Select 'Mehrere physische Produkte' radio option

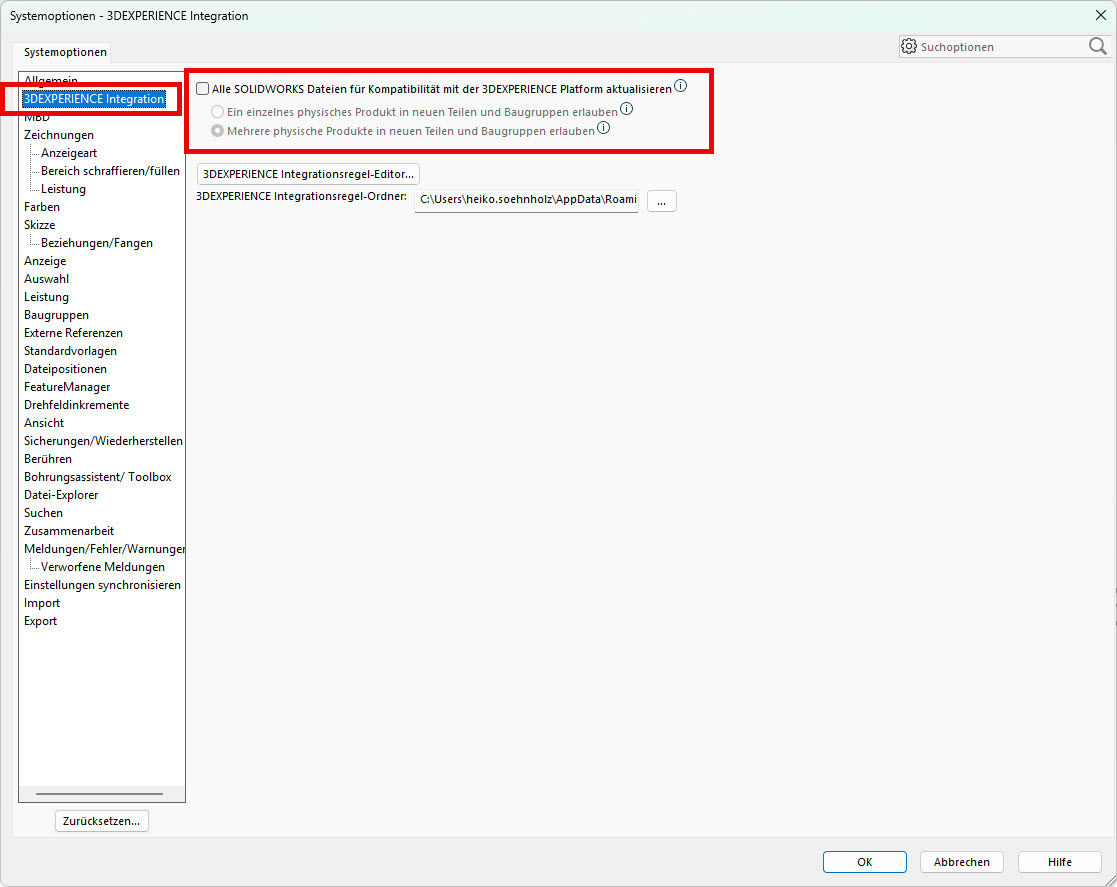click(217, 131)
